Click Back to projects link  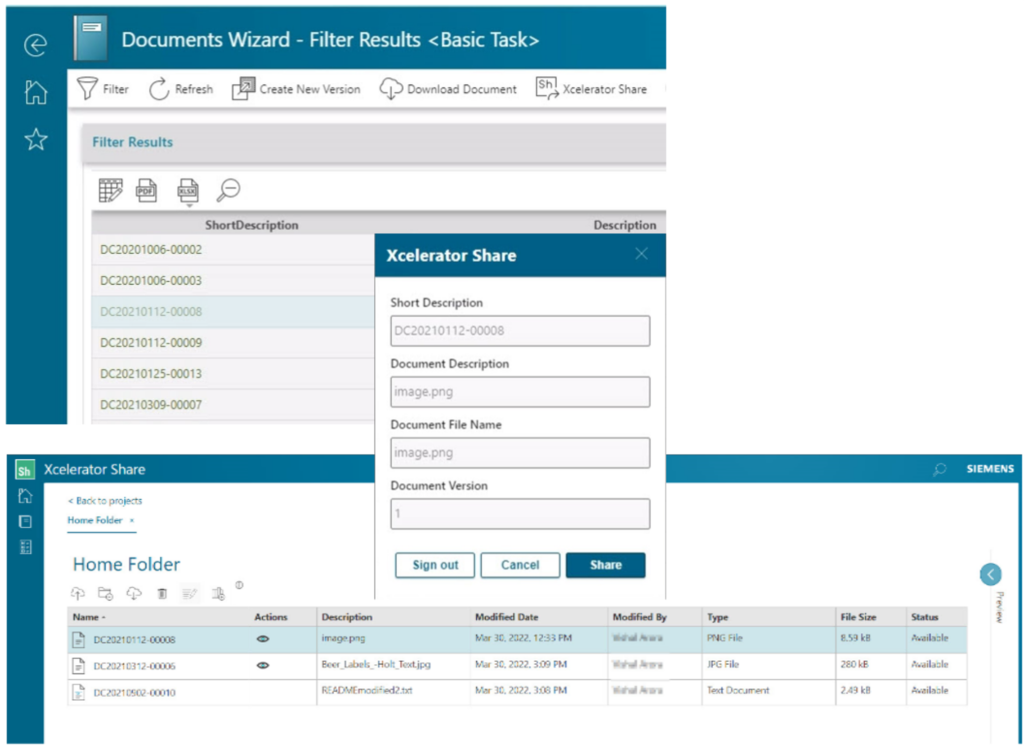coord(104,500)
